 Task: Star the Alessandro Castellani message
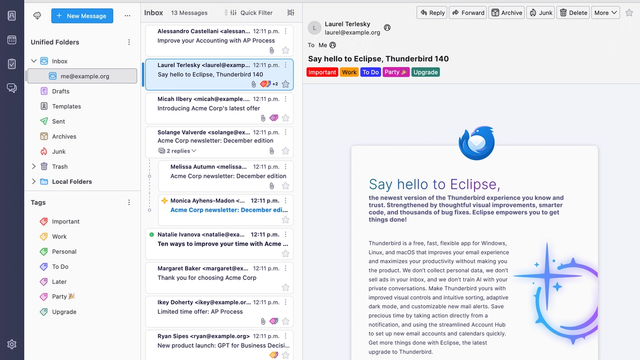click(x=285, y=50)
